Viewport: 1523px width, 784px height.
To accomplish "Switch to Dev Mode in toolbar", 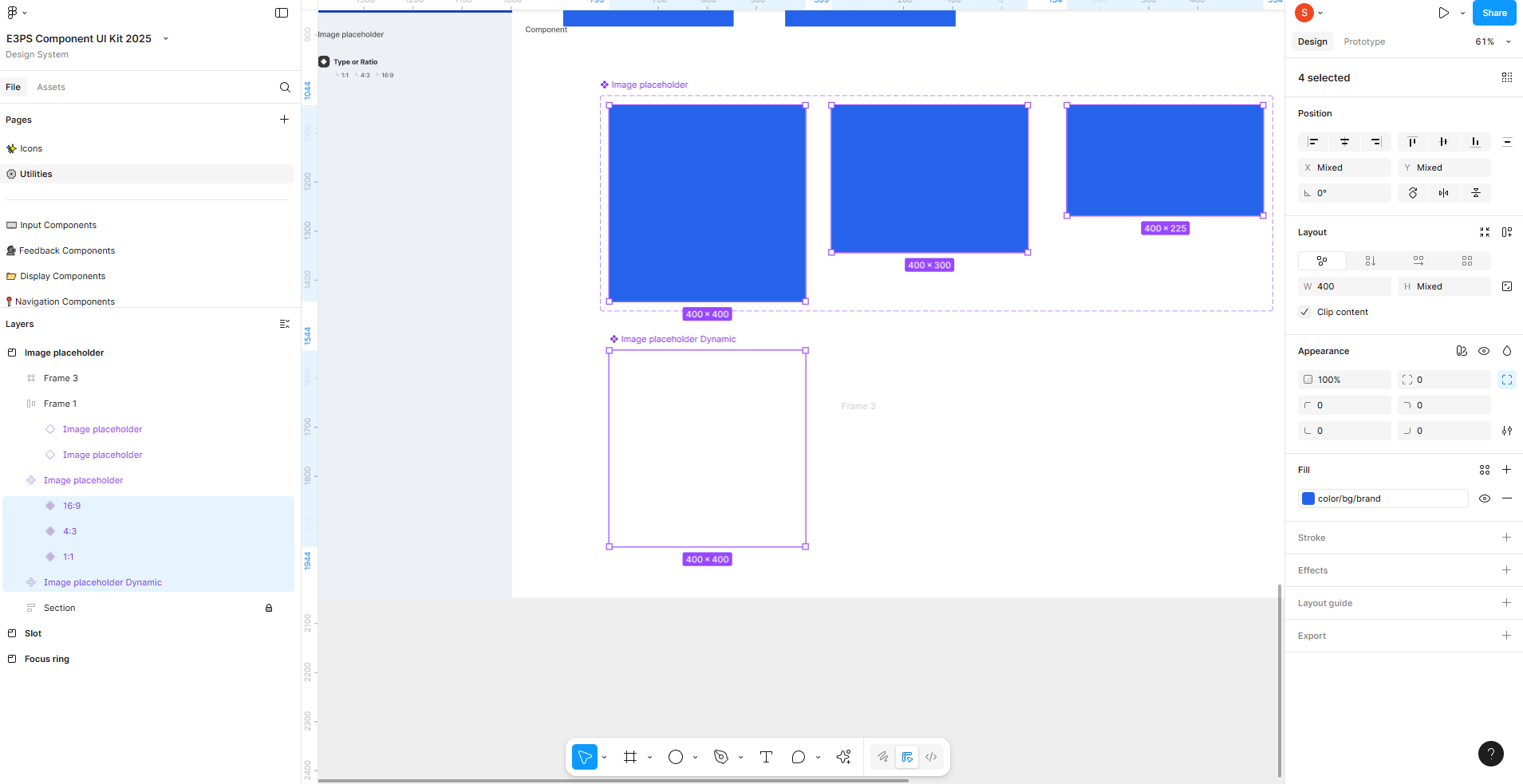I will click(x=931, y=757).
